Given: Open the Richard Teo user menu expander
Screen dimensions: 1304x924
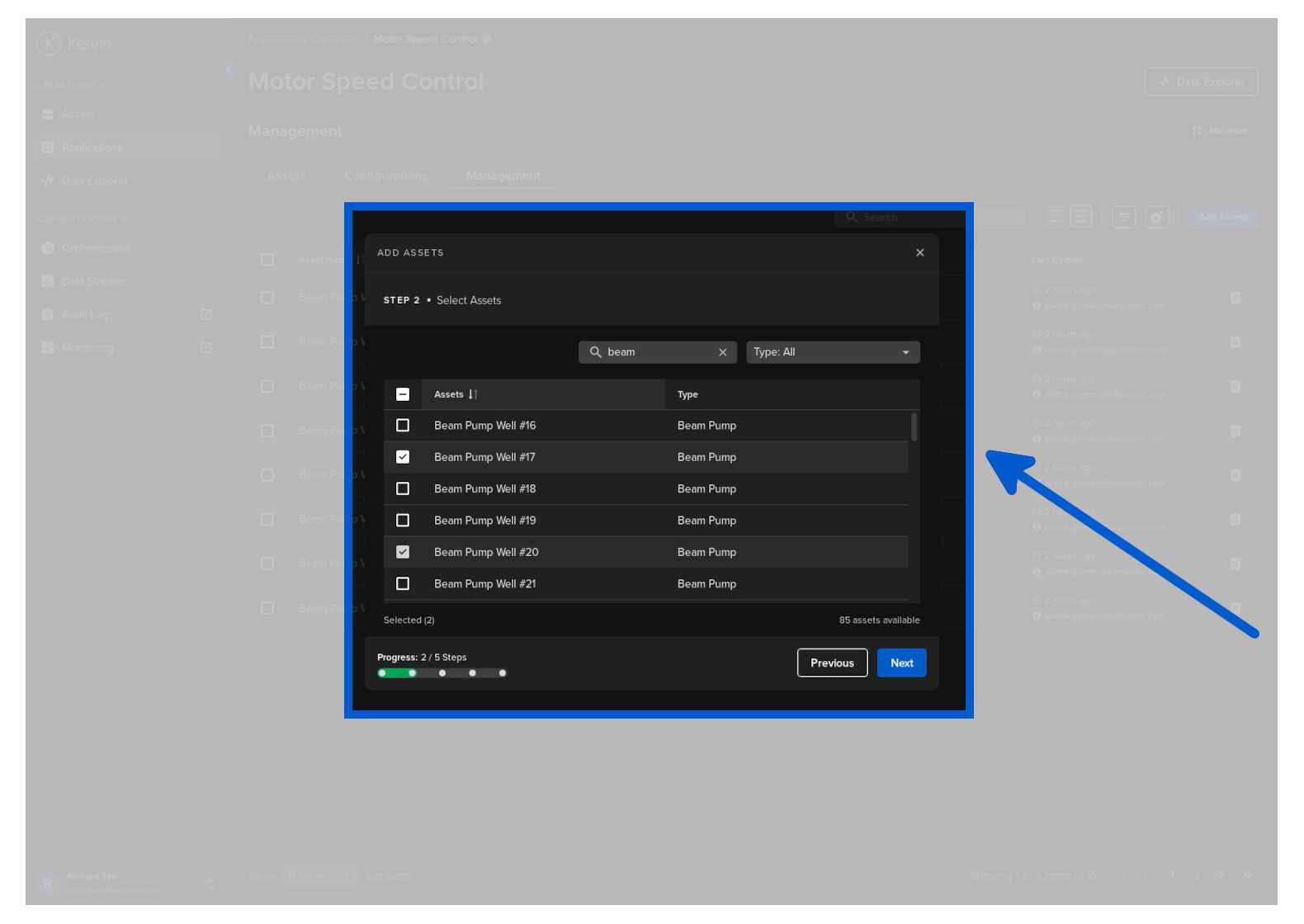Looking at the screenshot, I should 210,883.
